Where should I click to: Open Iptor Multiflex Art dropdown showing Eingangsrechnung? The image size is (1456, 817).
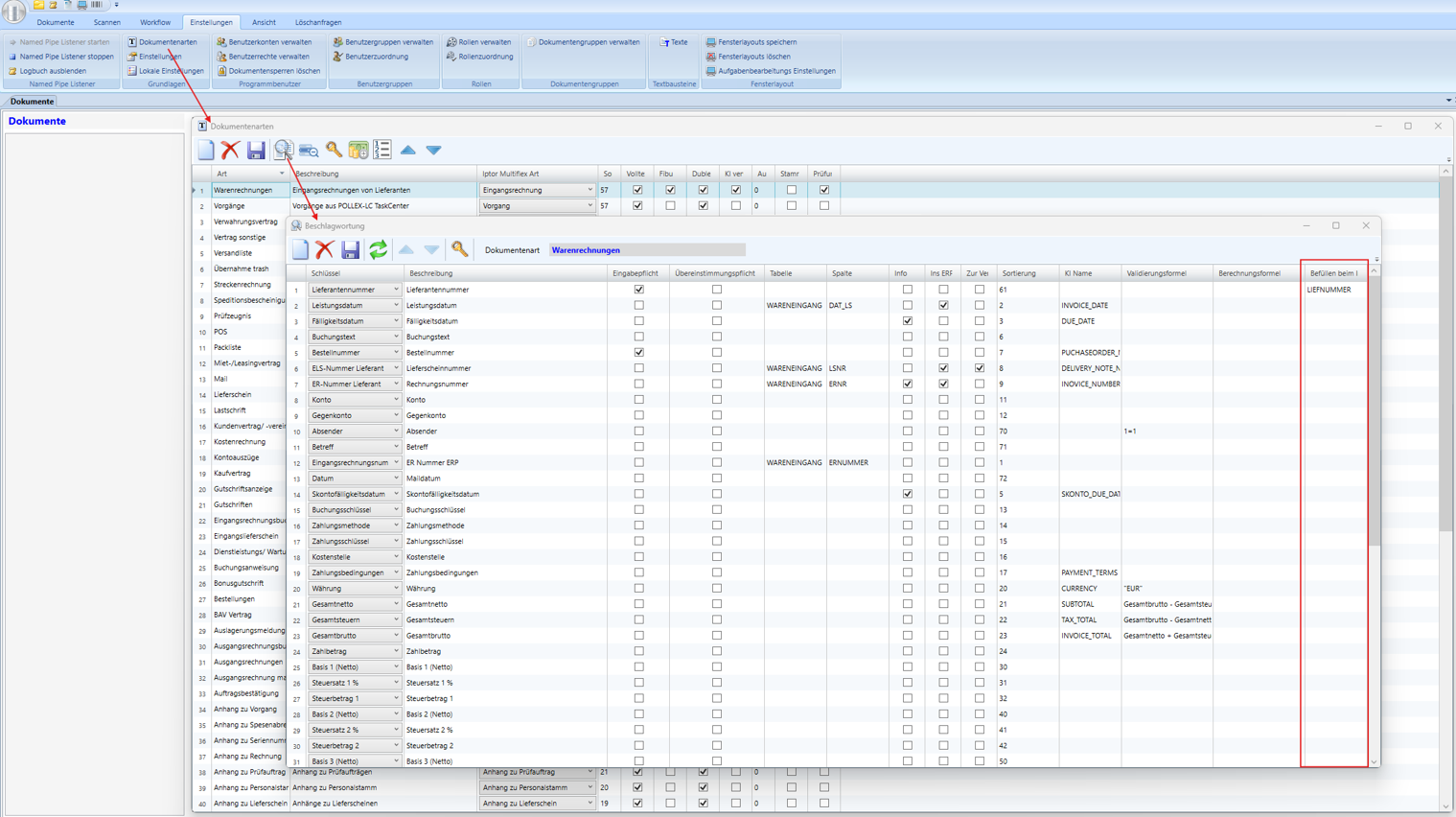(589, 190)
